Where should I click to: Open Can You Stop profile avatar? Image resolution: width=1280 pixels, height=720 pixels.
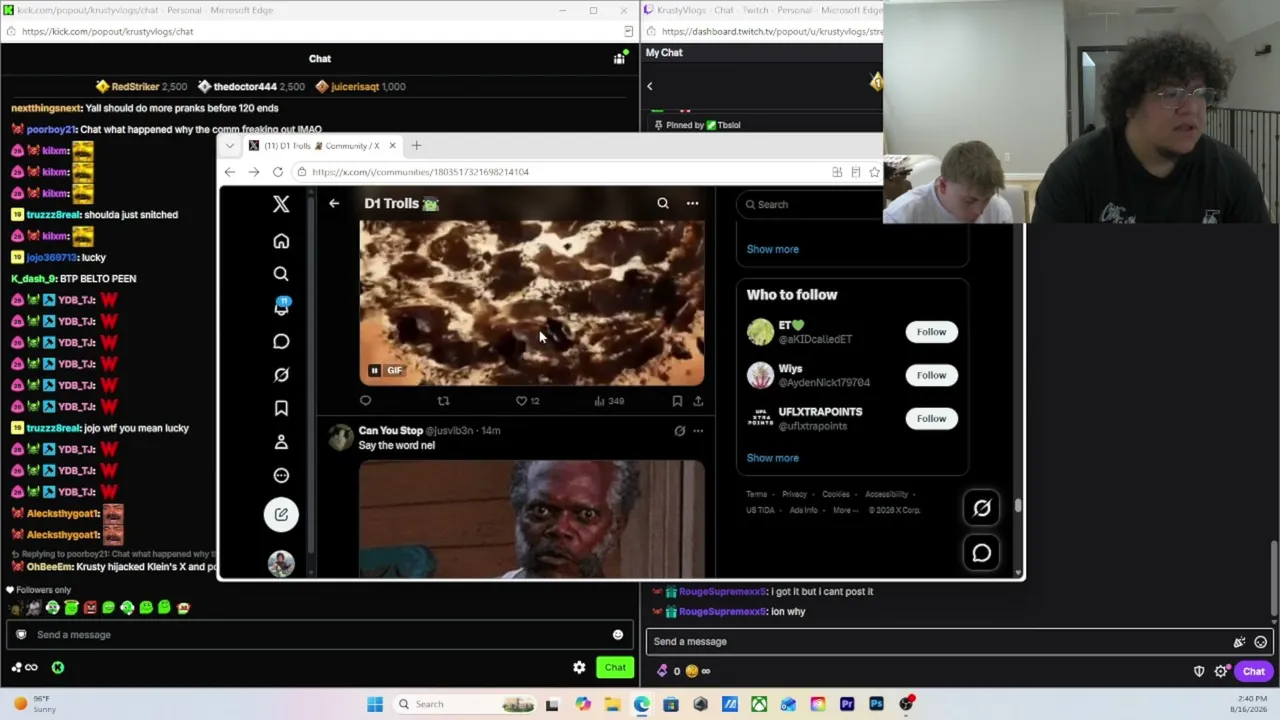tap(341, 437)
